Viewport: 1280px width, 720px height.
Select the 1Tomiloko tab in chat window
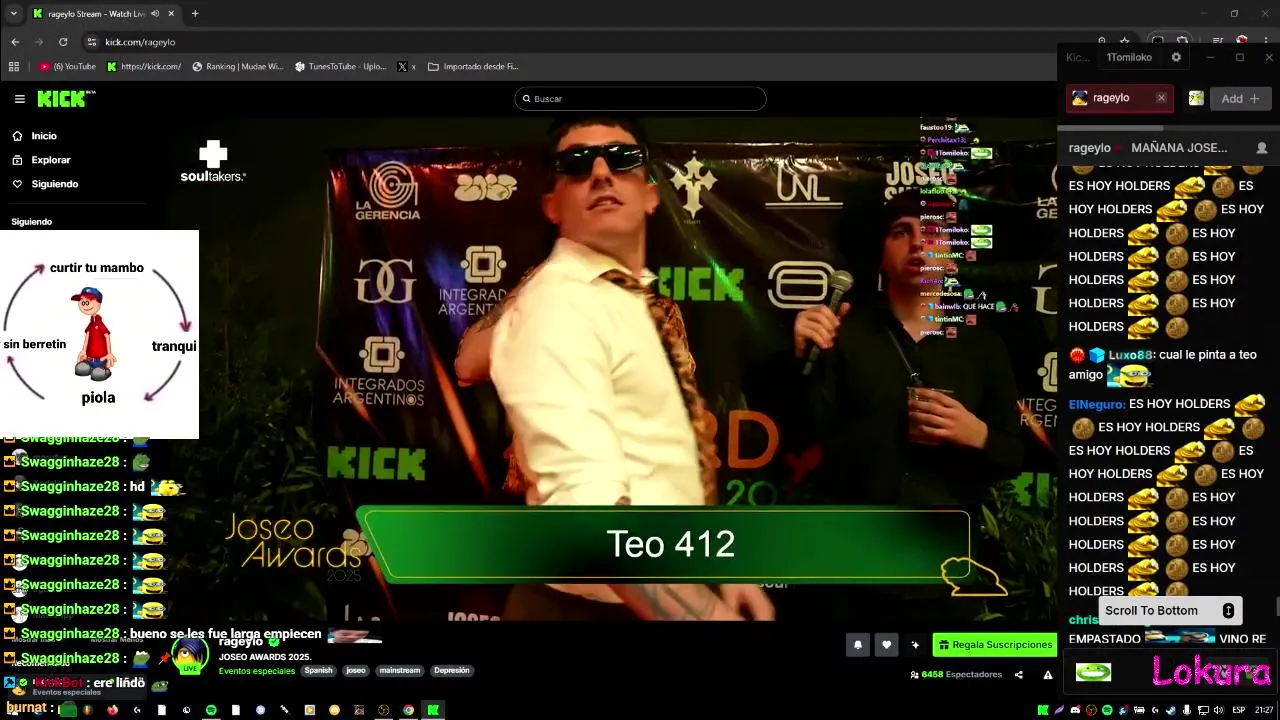pos(1129,57)
